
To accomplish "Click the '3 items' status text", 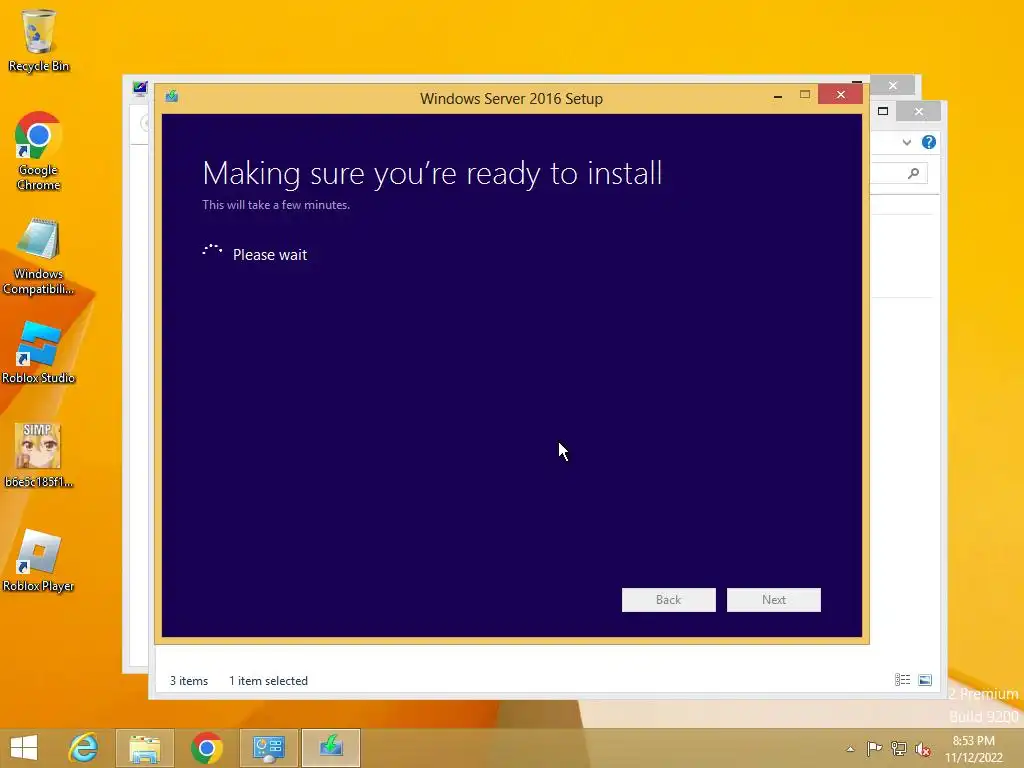I will point(189,680).
